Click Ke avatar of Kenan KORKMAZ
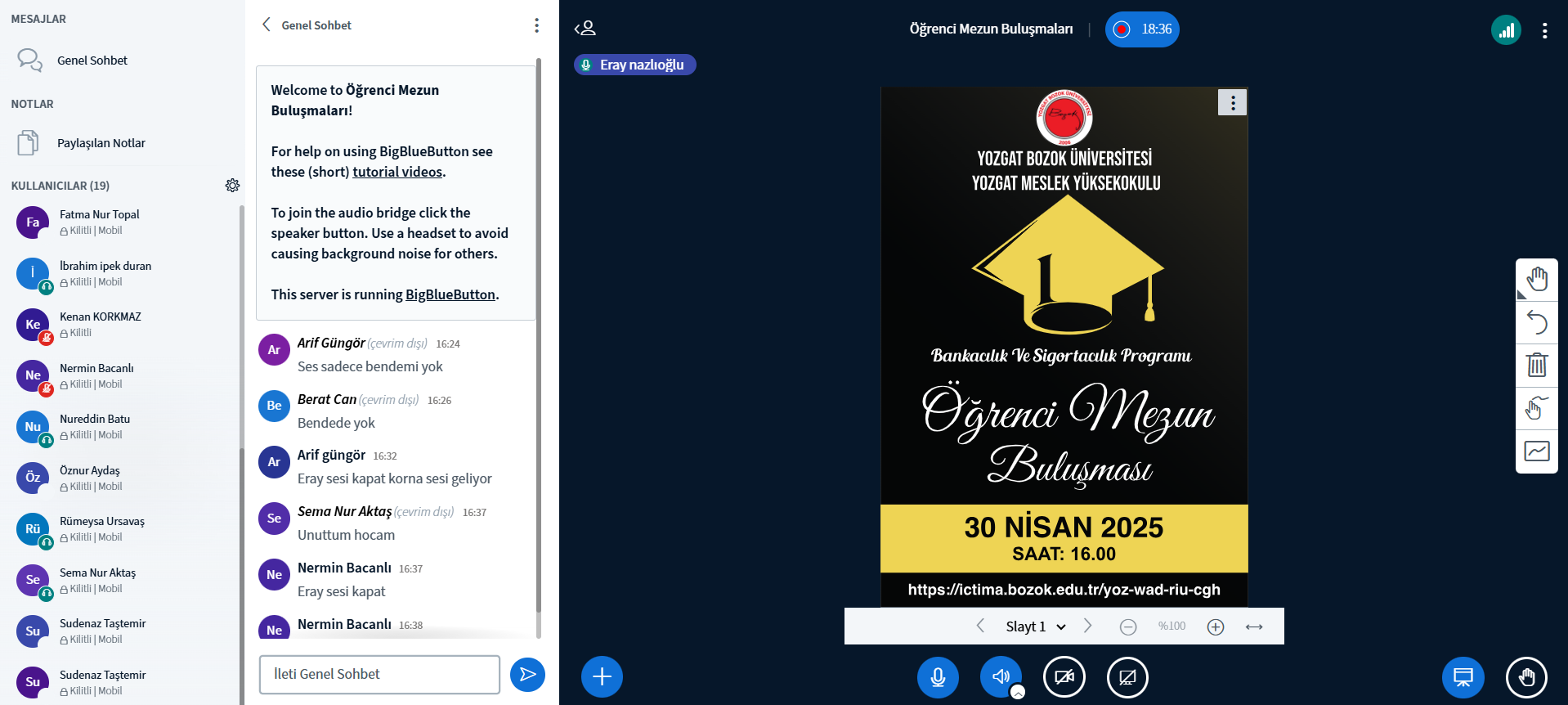This screenshot has height=705, width=1568. (x=33, y=325)
